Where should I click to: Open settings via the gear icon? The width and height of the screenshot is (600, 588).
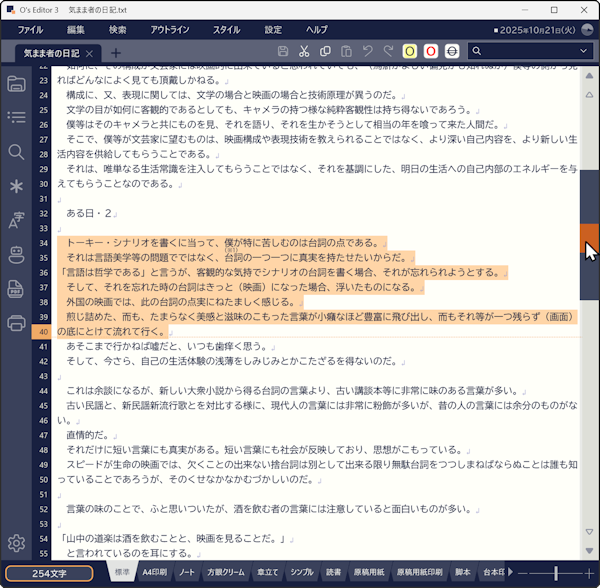[16, 544]
